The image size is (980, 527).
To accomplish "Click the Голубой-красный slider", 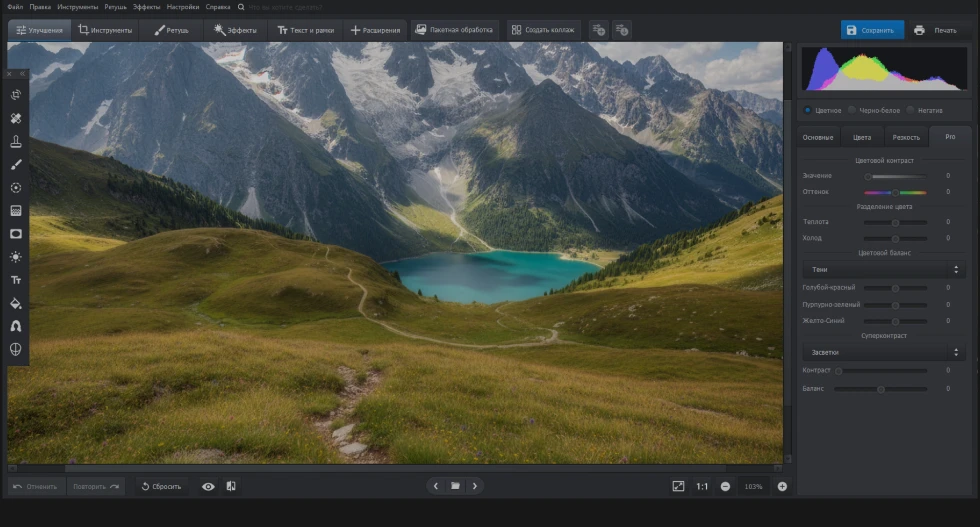I will click(896, 288).
